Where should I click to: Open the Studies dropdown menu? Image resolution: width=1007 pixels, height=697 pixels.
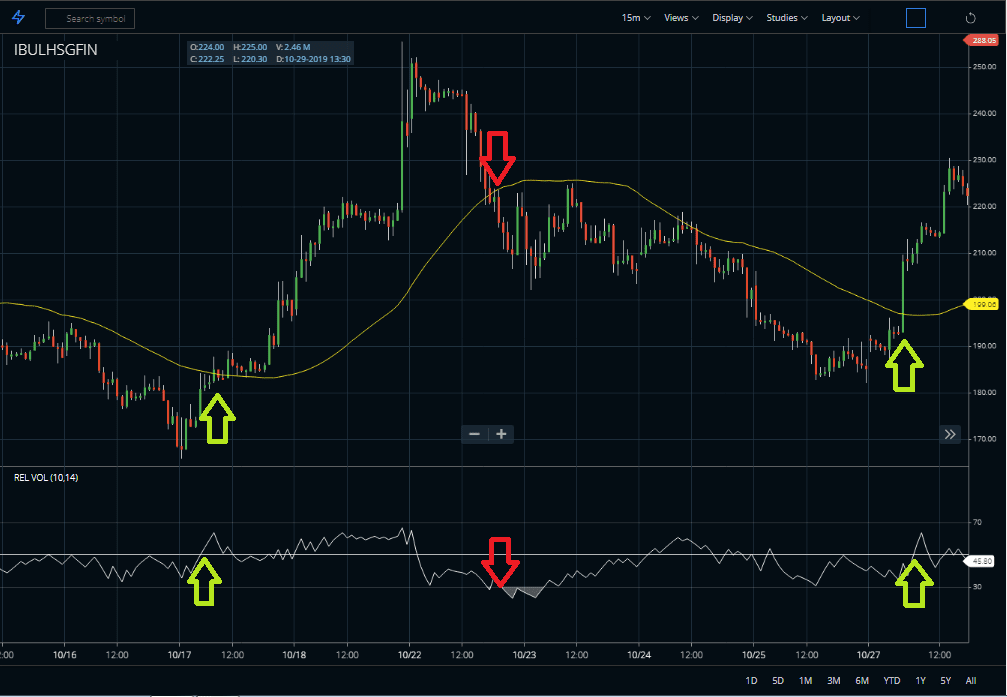tap(787, 18)
